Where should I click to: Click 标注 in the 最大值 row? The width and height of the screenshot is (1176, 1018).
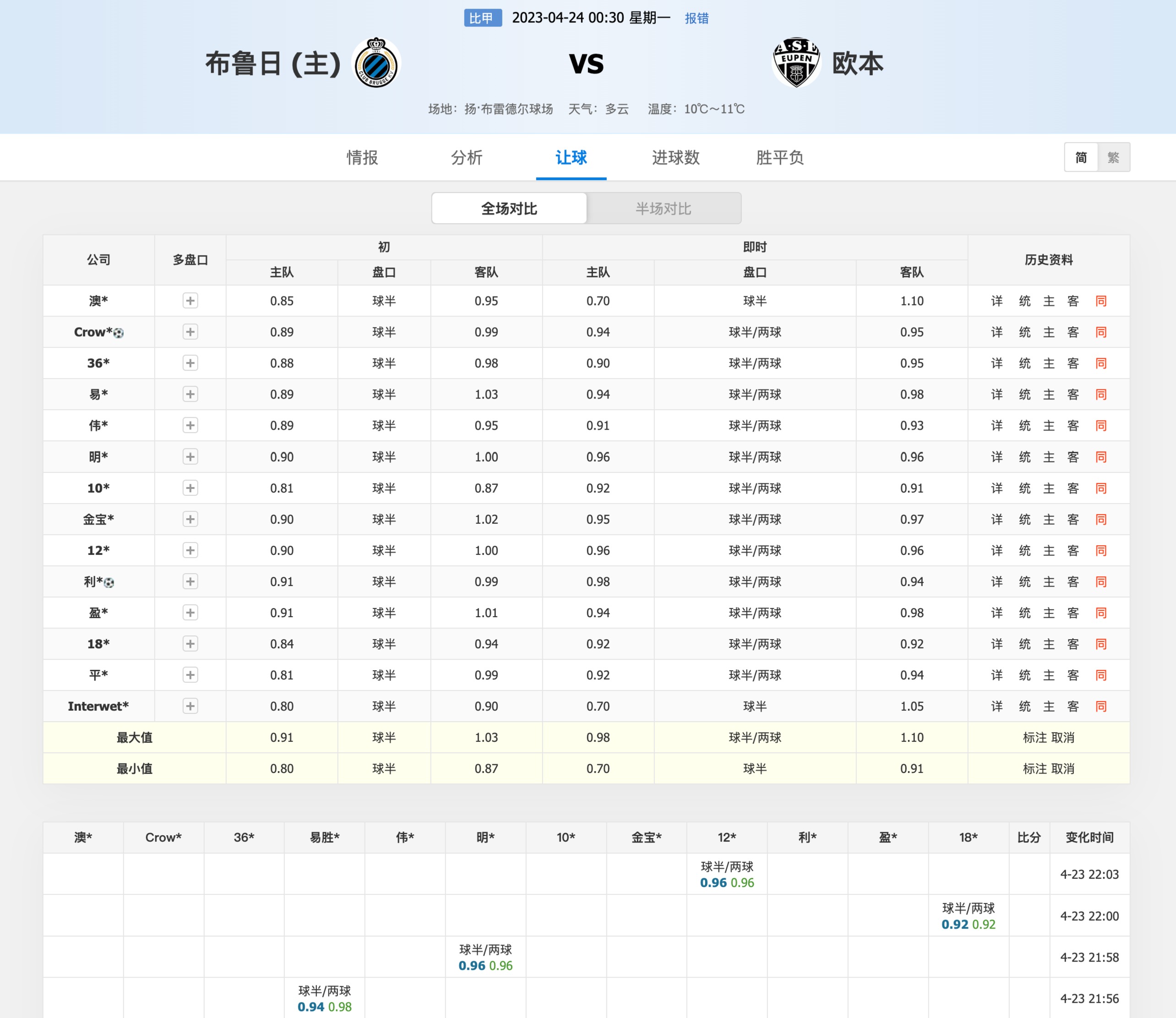(x=1034, y=737)
